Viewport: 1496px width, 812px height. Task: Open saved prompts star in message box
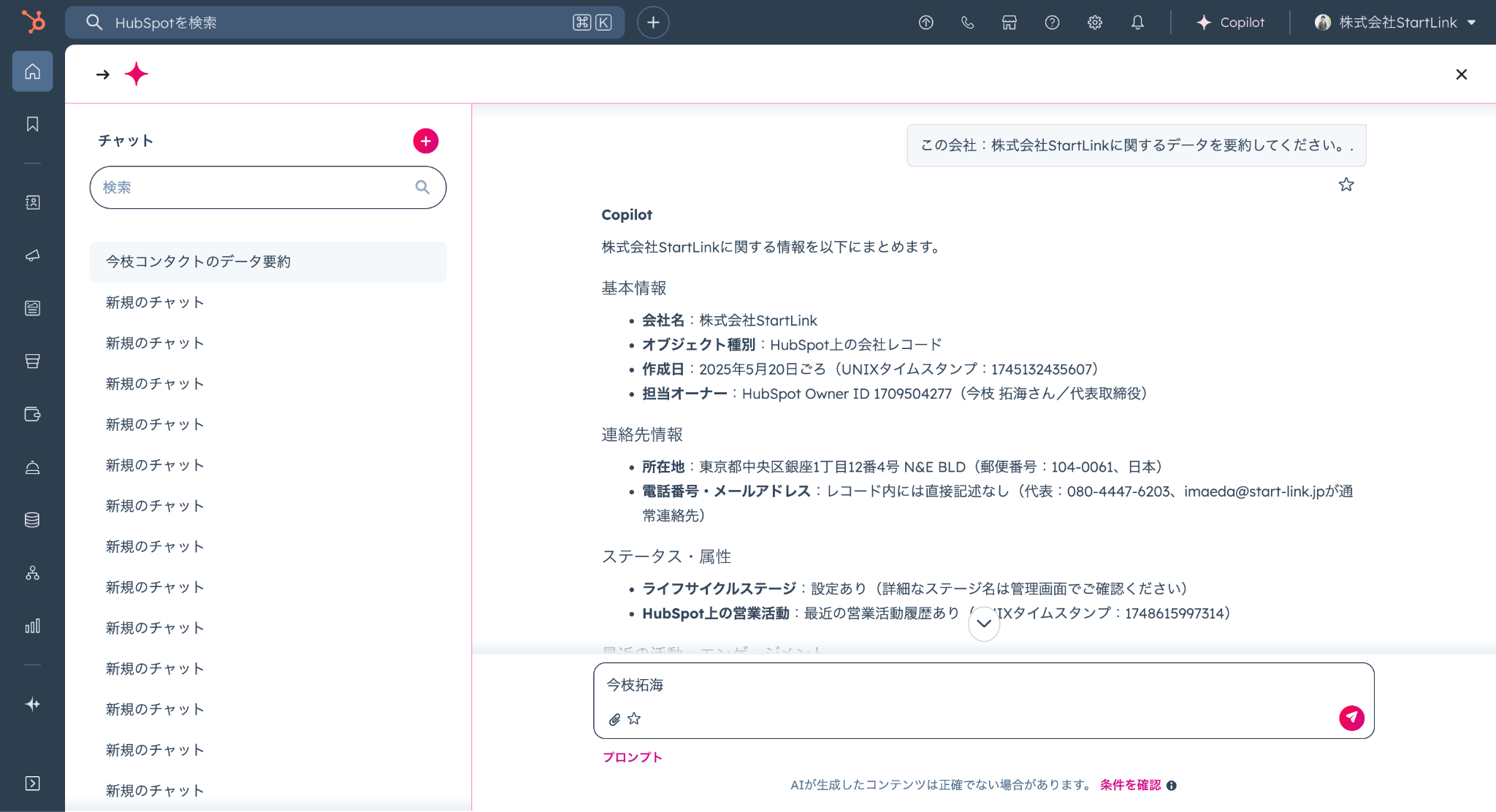[634, 719]
